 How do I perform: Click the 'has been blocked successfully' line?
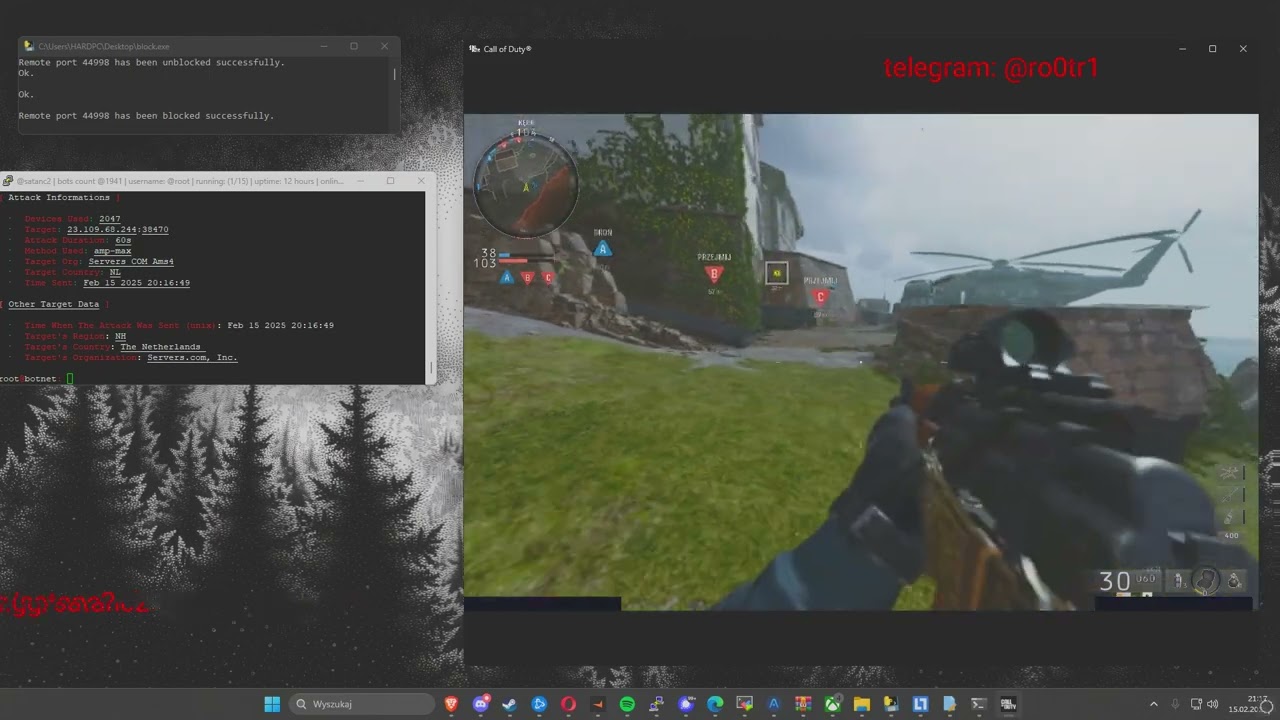point(146,116)
